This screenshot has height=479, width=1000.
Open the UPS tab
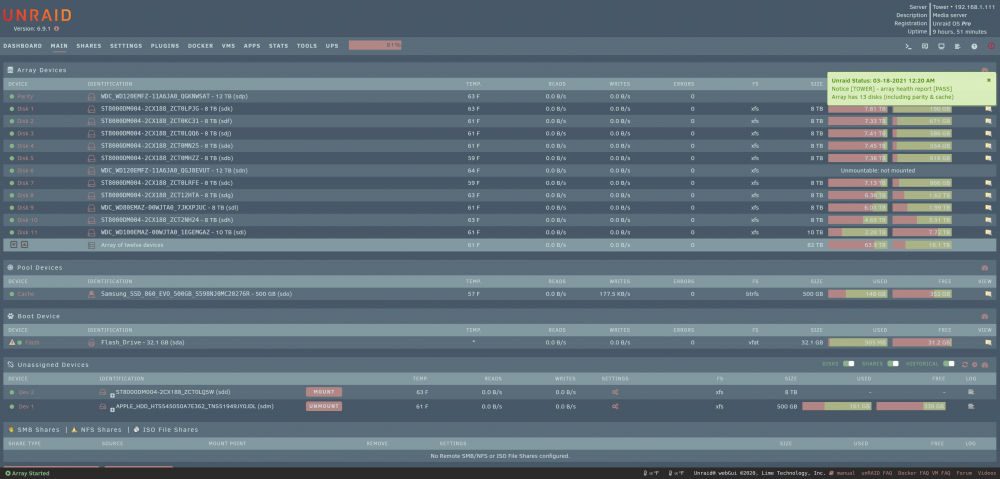coord(332,46)
